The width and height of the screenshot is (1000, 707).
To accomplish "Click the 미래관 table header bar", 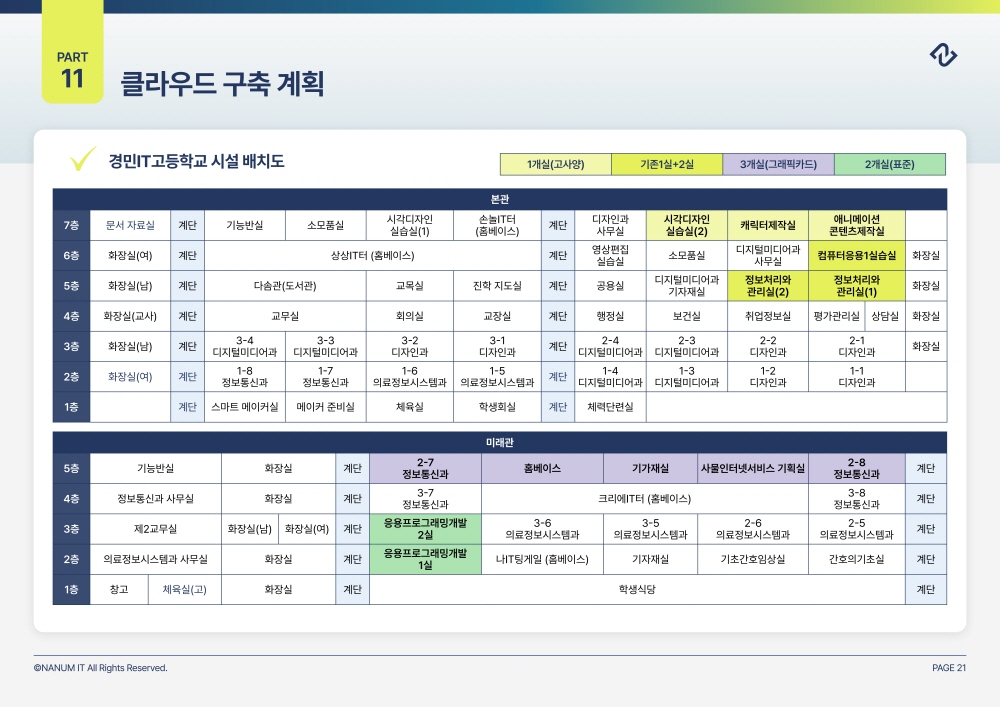I will (x=499, y=442).
